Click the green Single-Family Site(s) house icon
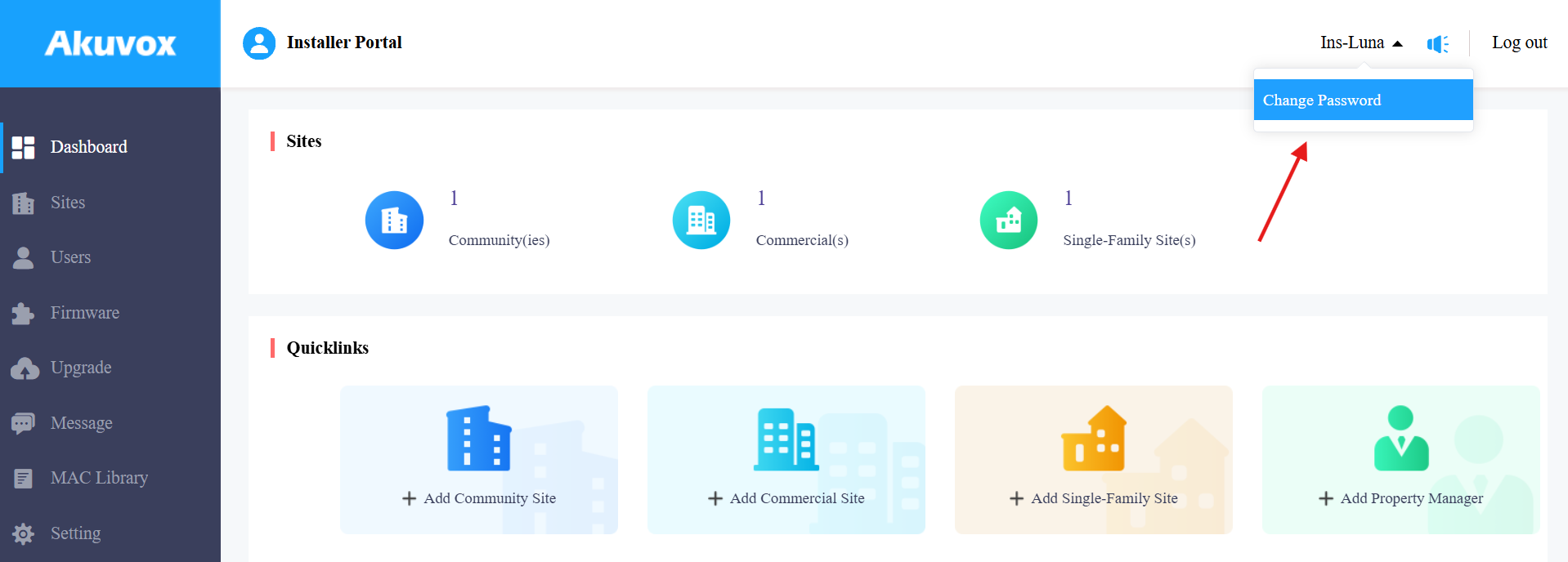Screen dimensions: 1568x562 1009,220
